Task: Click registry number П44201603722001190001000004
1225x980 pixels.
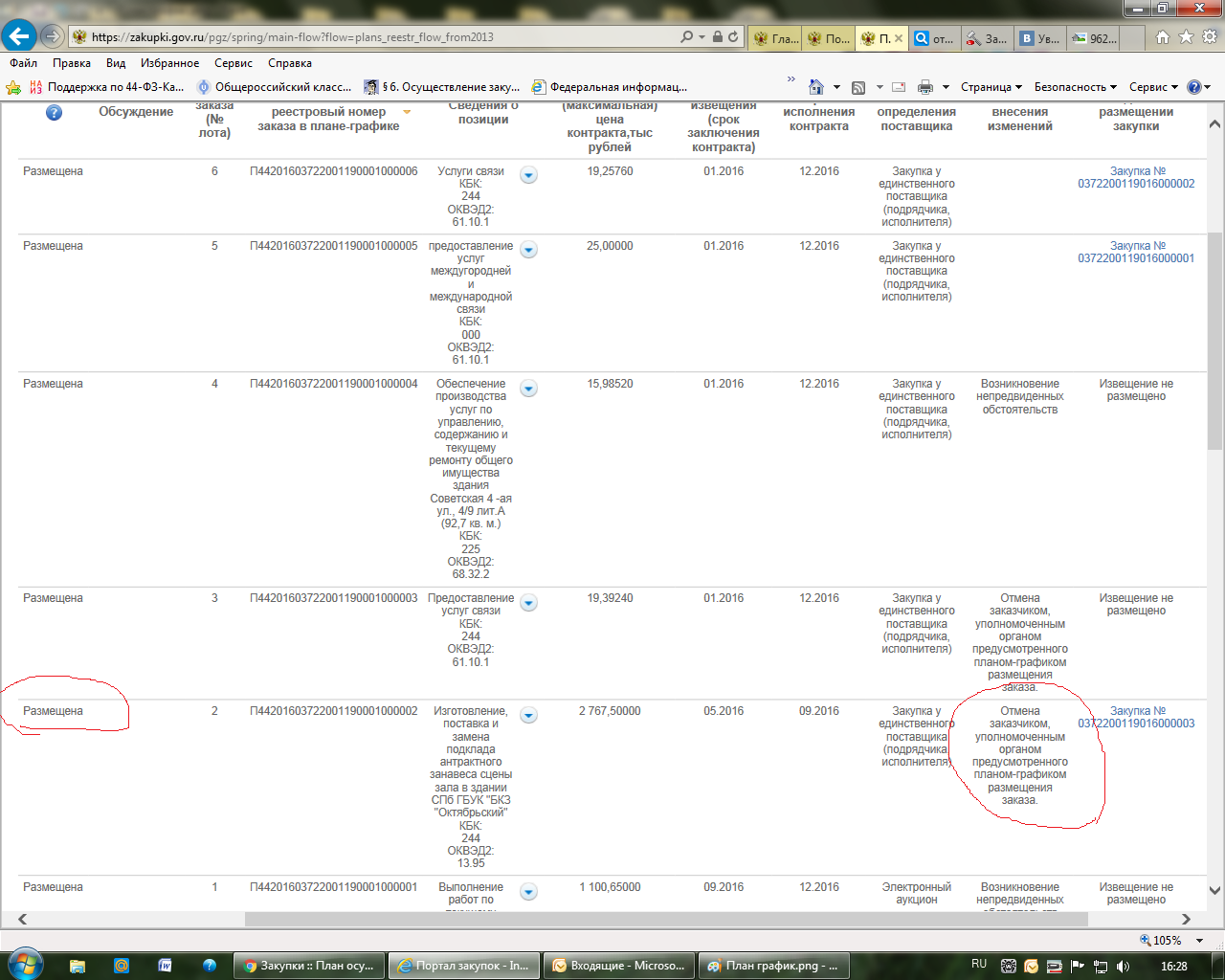Action: coord(334,384)
